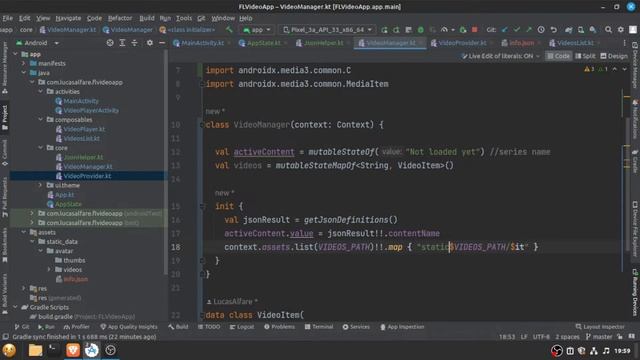Switch to MainActivity.kt editor tab
Image resolution: width=640 pixels, height=360 pixels.
pos(202,43)
